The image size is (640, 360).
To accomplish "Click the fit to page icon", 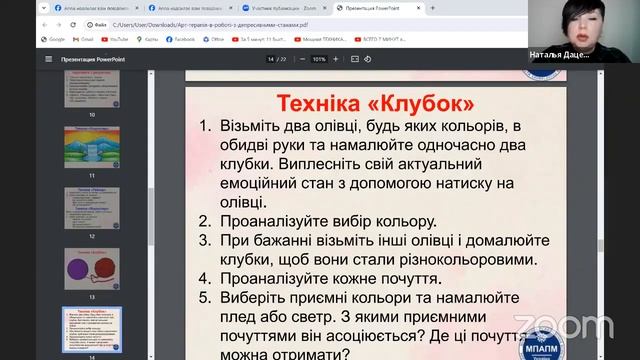I will [x=355, y=59].
